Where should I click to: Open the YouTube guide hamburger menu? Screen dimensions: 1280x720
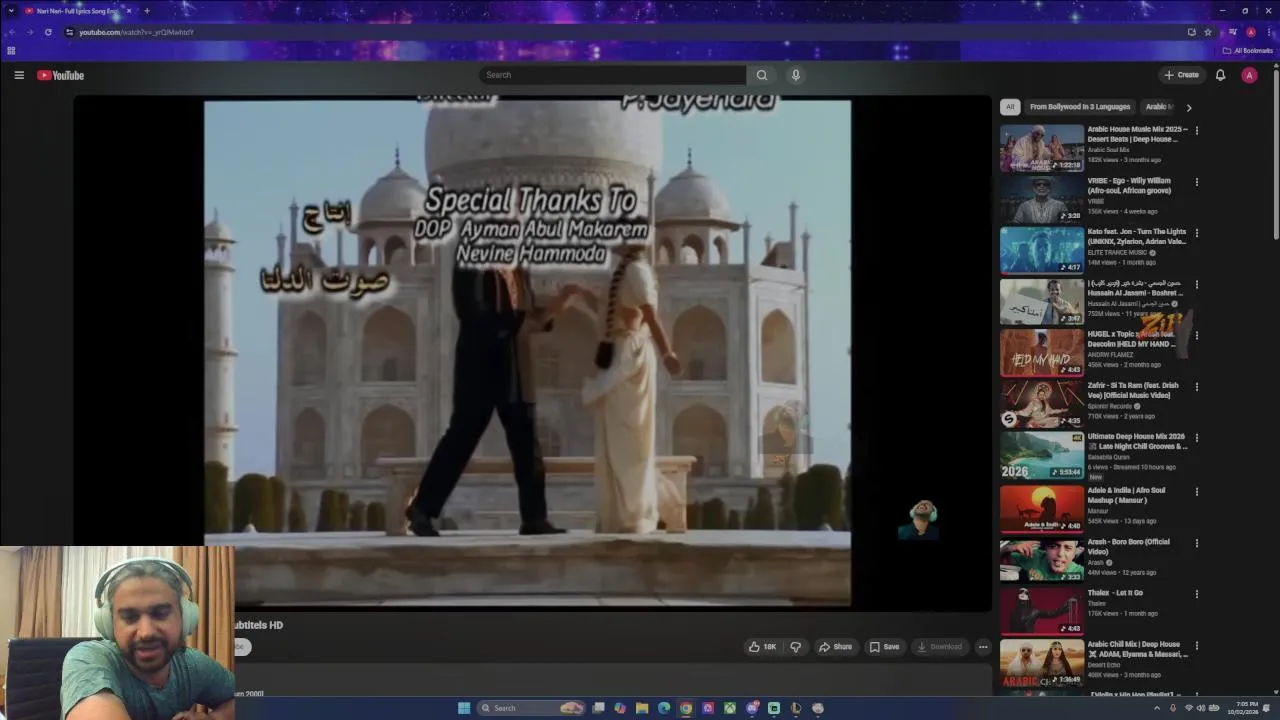(19, 75)
